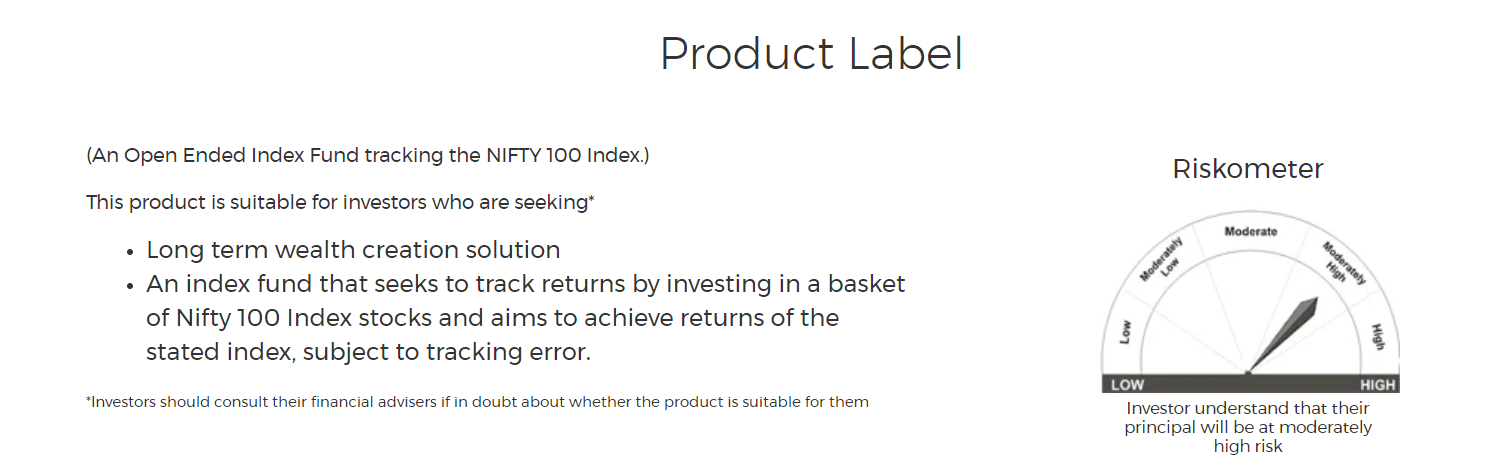Click the bullet dot before An index fund
Viewport: 1512px width, 471px height.
pos(130,285)
